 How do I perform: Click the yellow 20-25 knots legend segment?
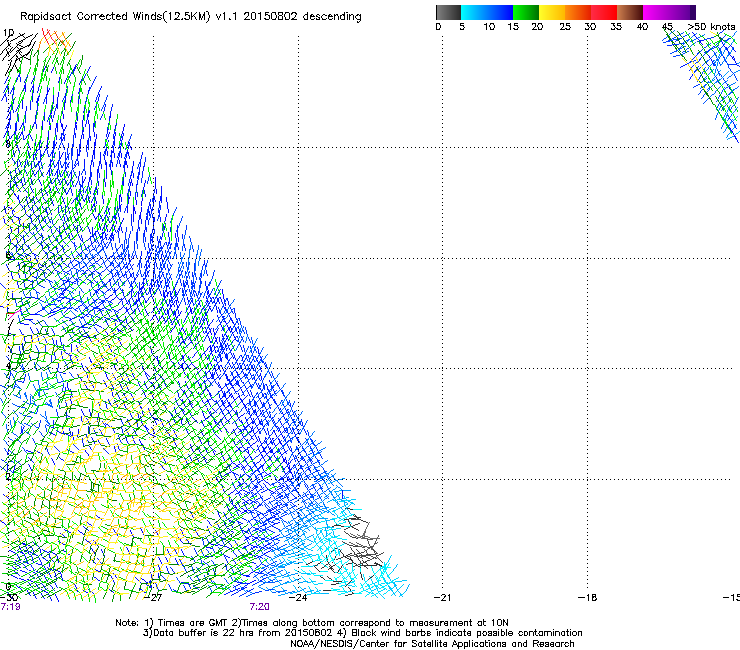click(x=552, y=12)
